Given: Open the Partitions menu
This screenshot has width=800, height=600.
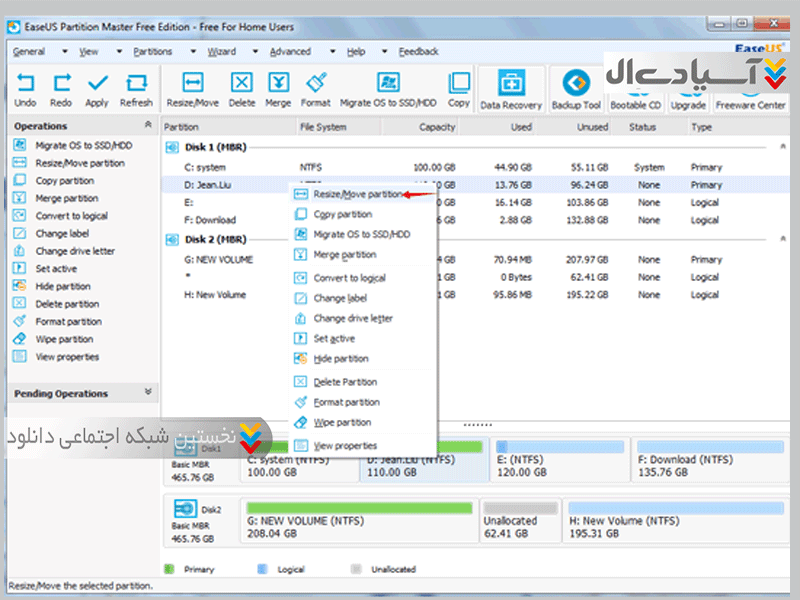Looking at the screenshot, I should tap(152, 51).
